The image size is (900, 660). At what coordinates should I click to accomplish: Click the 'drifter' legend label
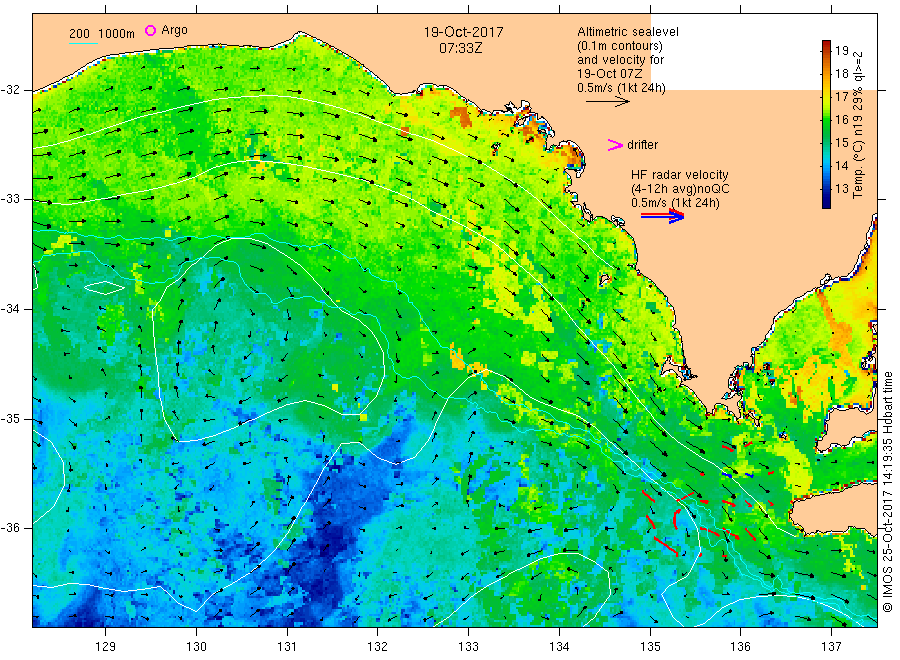click(642, 145)
